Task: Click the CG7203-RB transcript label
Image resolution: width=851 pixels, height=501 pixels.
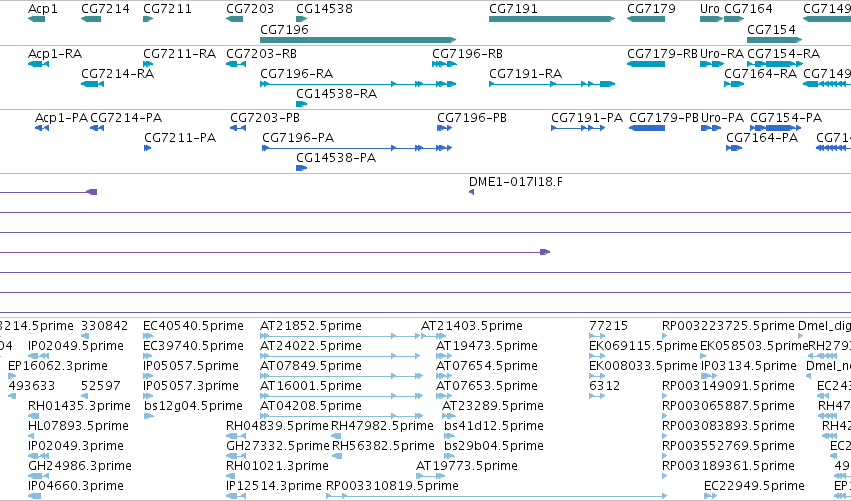Action: click(x=262, y=54)
